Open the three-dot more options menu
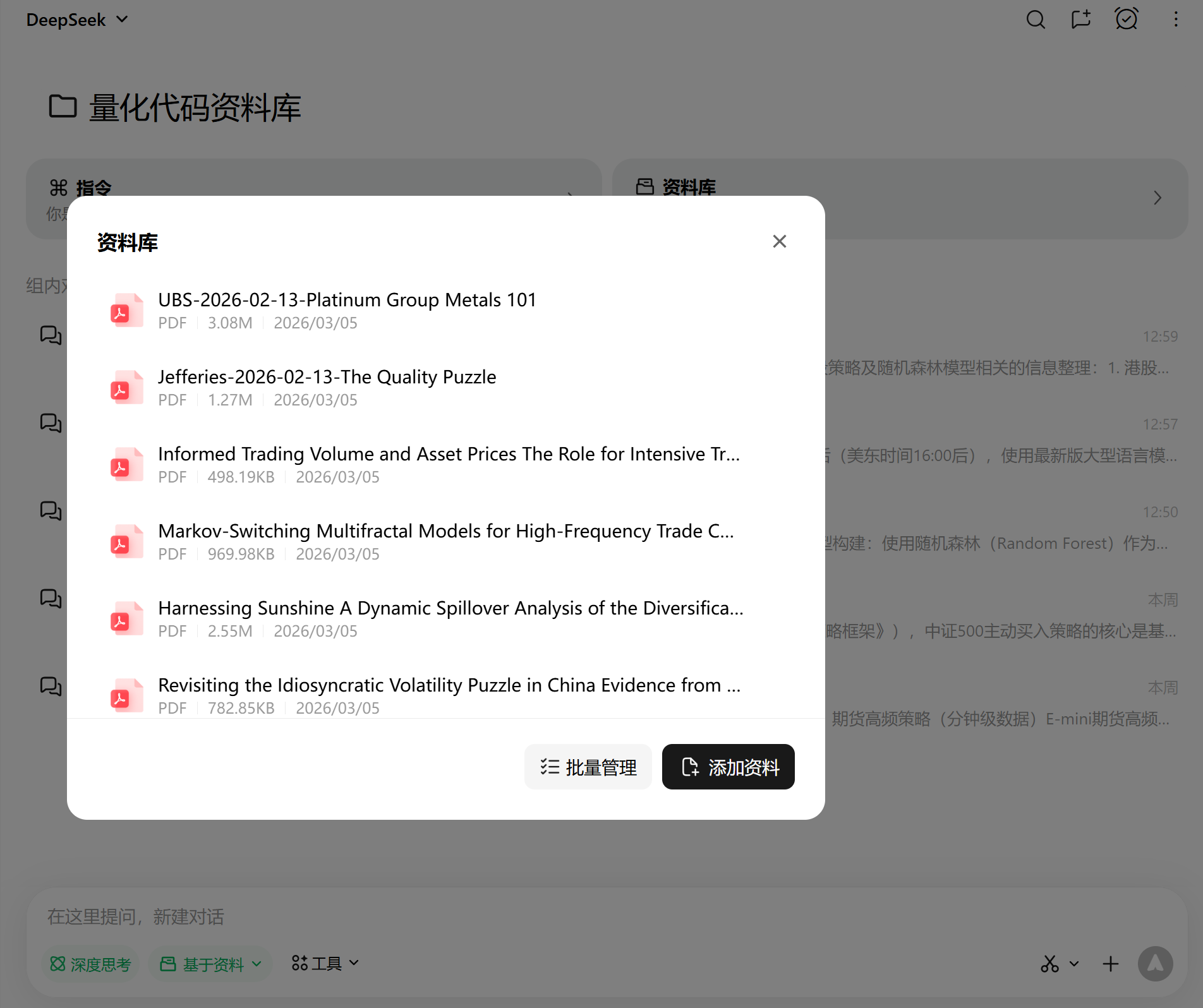The width and height of the screenshot is (1203, 1008). click(x=1176, y=20)
